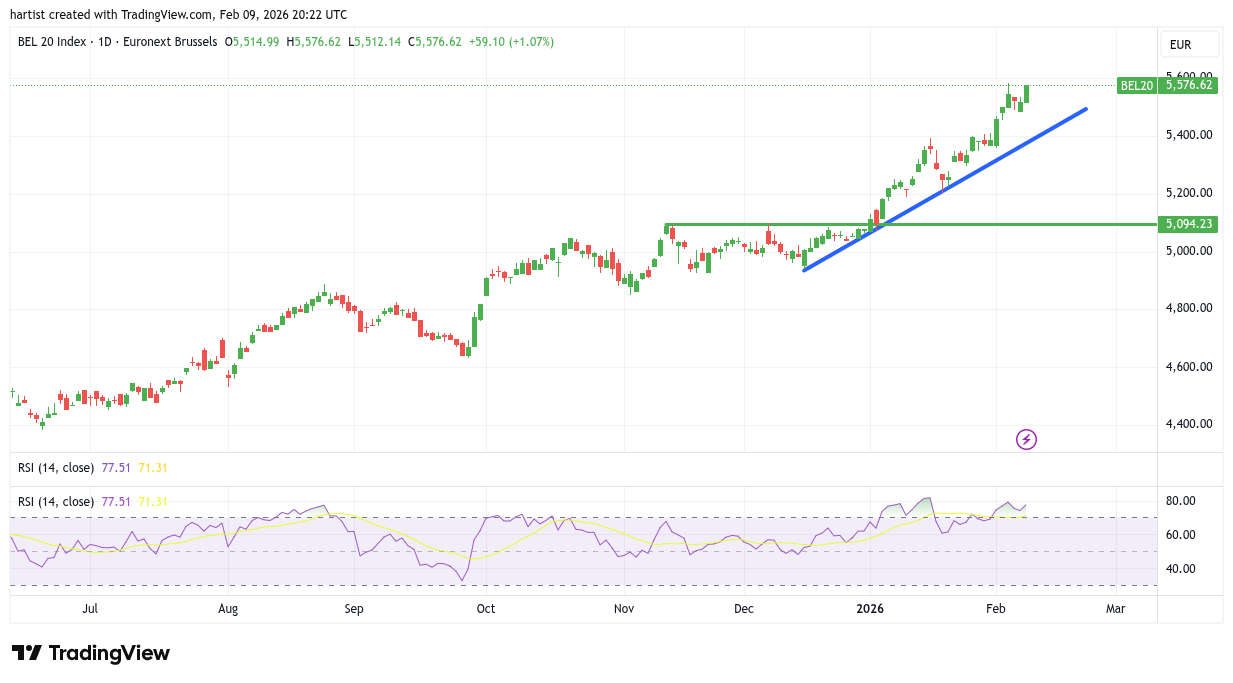Open the EUR currency selector
This screenshot has height=683, width=1233.
coord(1189,45)
